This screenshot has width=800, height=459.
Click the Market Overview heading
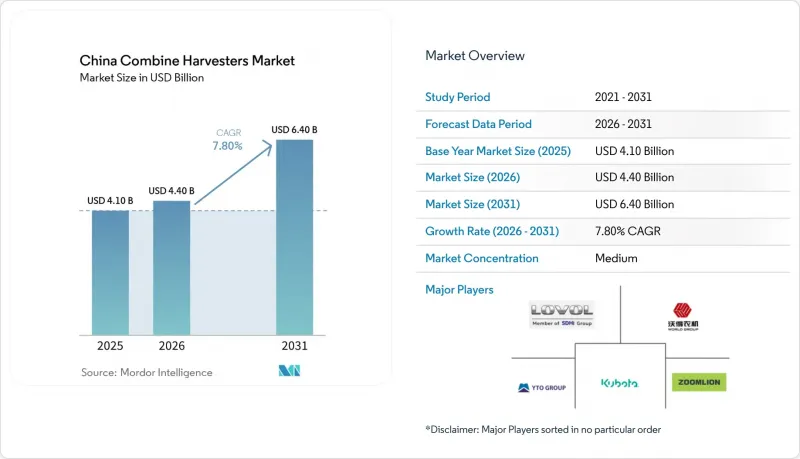pyautogui.click(x=475, y=56)
